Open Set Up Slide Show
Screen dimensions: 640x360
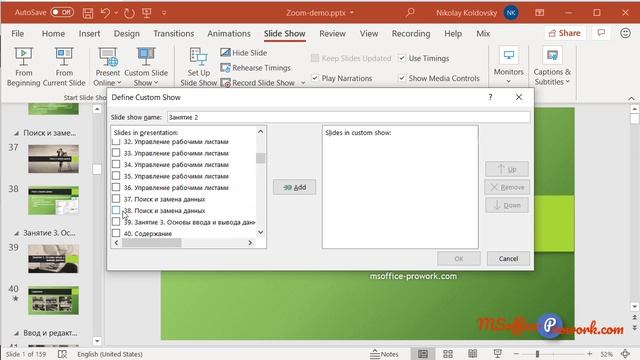pyautogui.click(x=198, y=67)
